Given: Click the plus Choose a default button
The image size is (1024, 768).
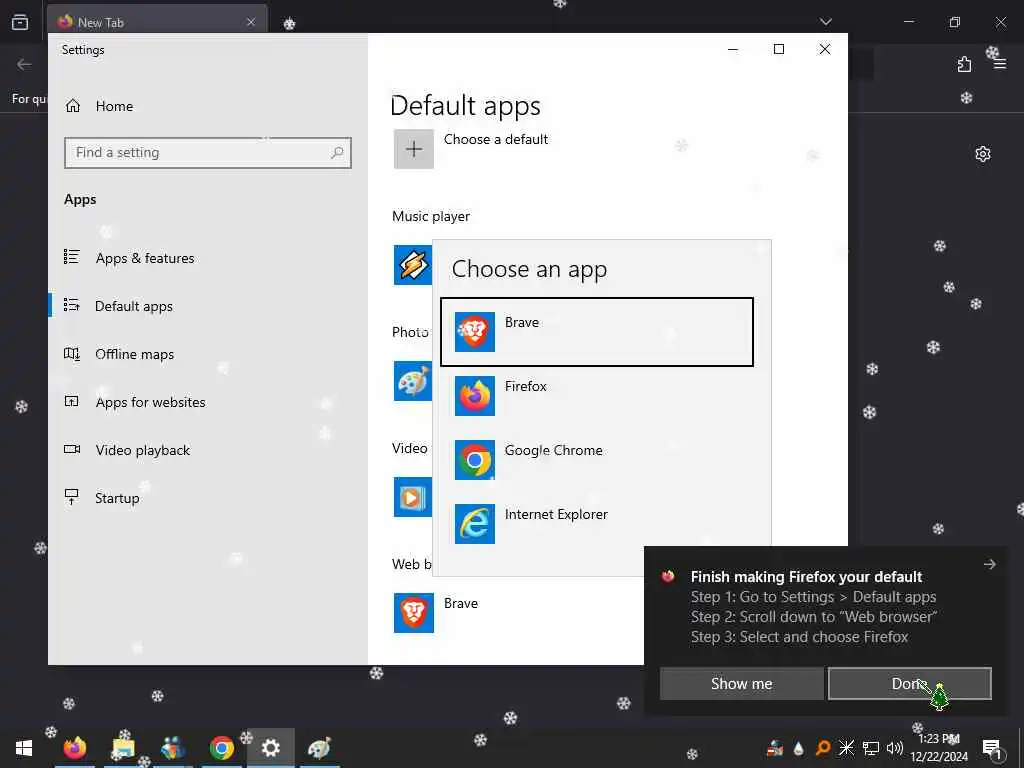Looking at the screenshot, I should pyautogui.click(x=413, y=149).
